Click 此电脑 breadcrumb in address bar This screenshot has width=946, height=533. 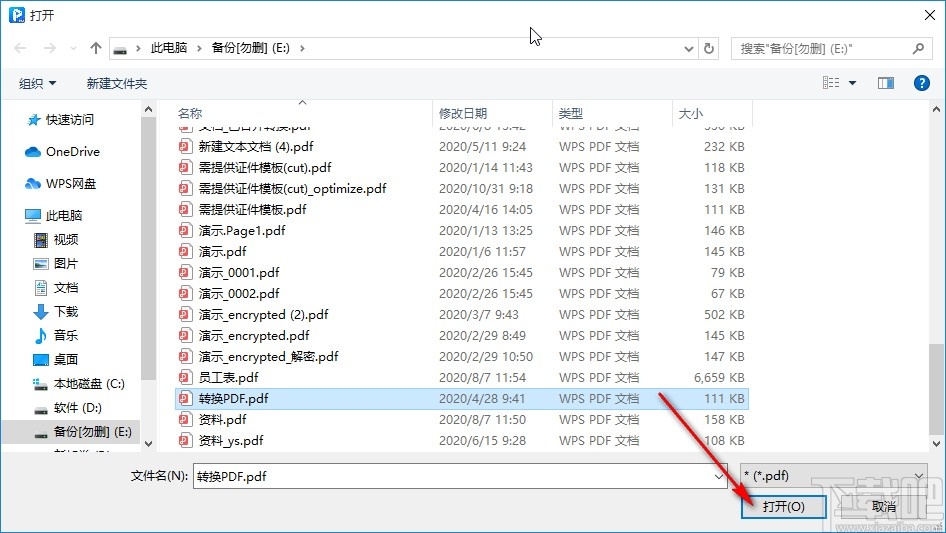(x=168, y=48)
